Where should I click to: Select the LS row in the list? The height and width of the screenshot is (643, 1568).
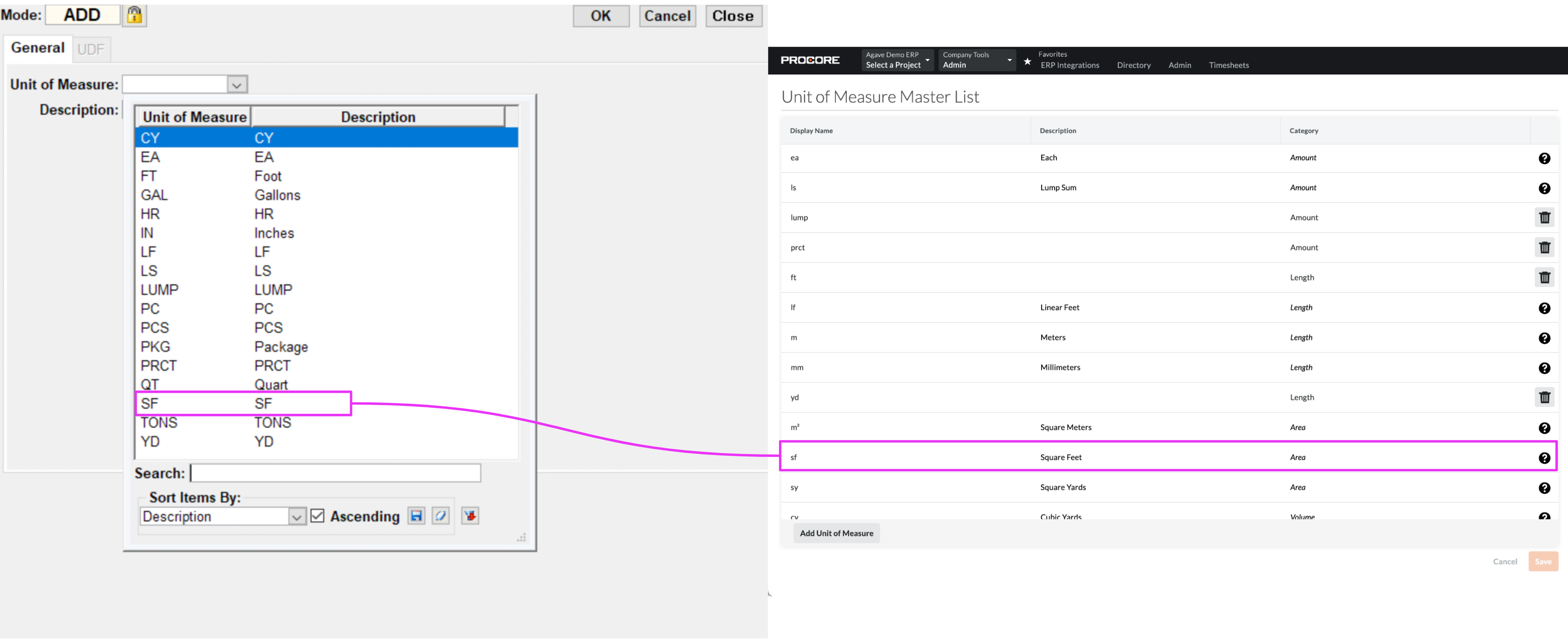click(x=326, y=271)
